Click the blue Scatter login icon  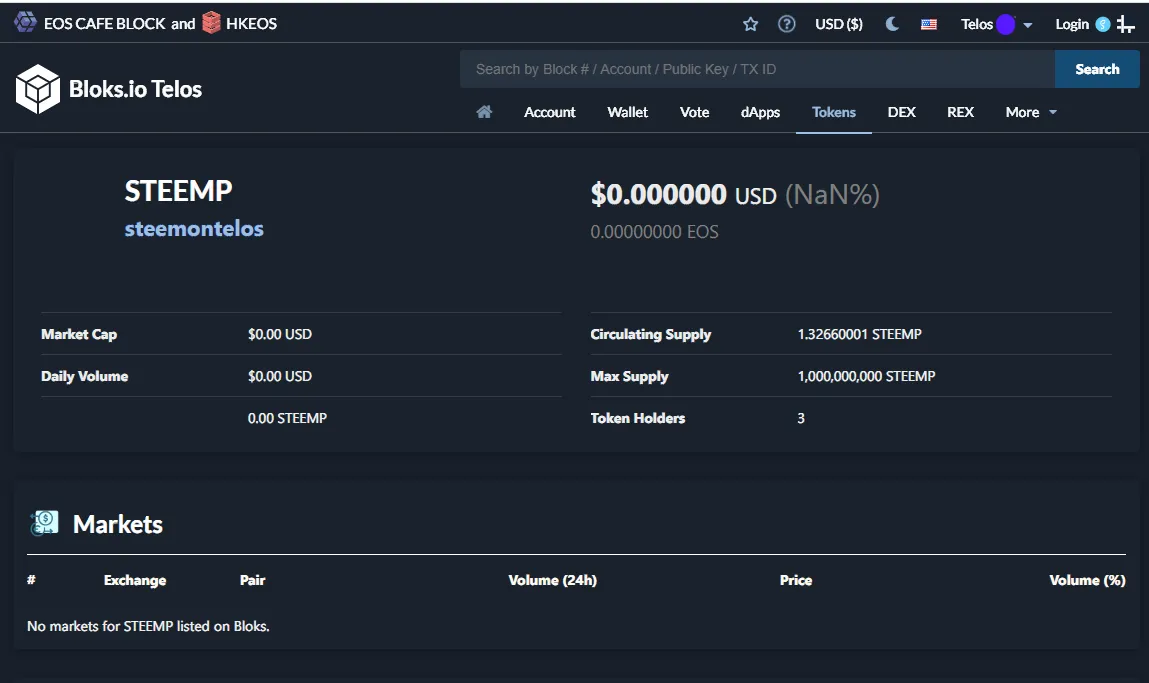coord(1102,24)
